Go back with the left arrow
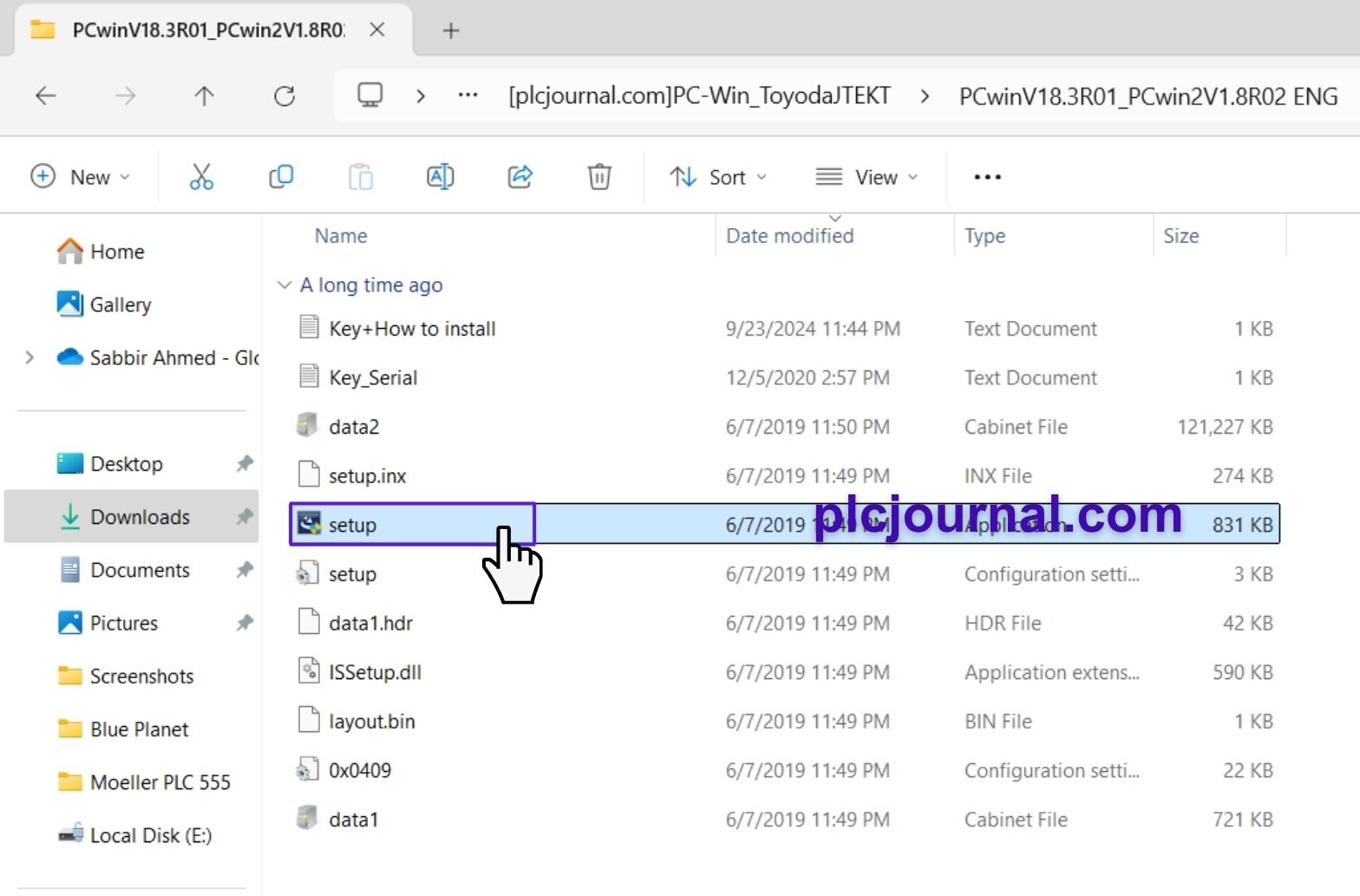 45,95
